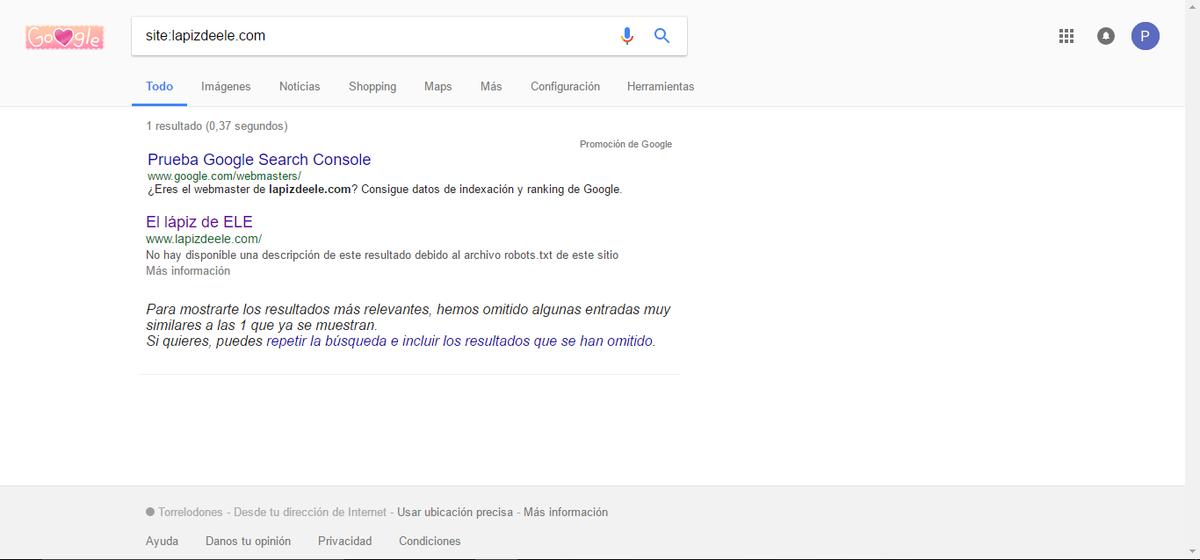Switch to the Imágenes tab
Image resolution: width=1200 pixels, height=560 pixels.
coord(226,87)
